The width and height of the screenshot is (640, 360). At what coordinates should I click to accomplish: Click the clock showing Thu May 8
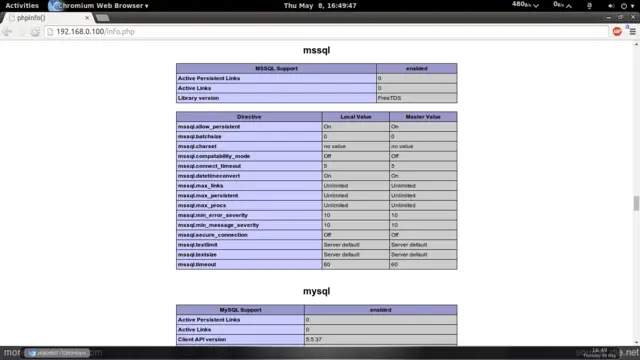coord(320,6)
